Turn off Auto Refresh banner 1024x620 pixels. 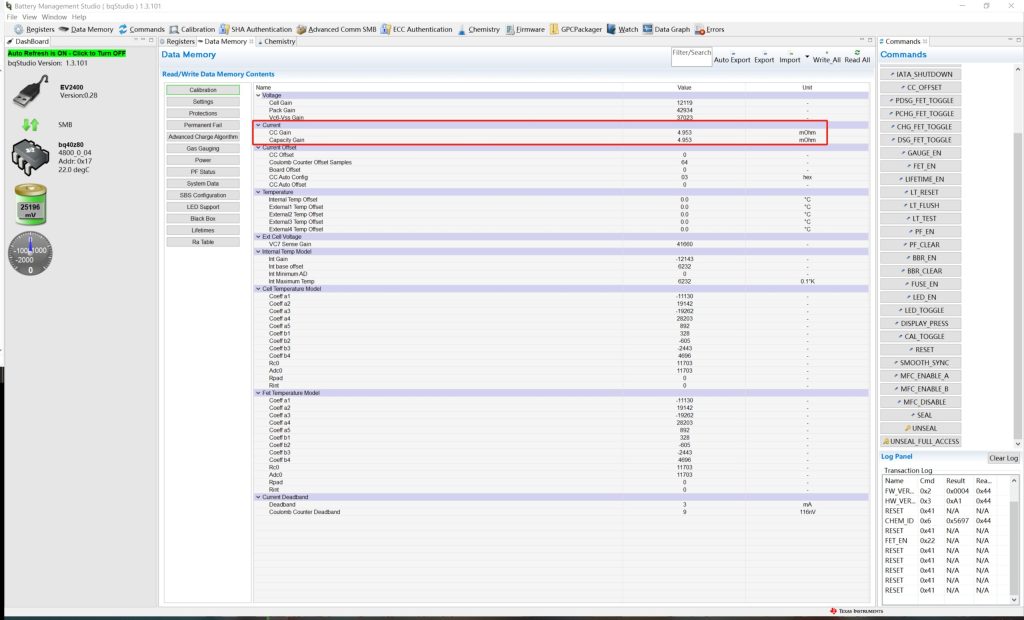67,53
